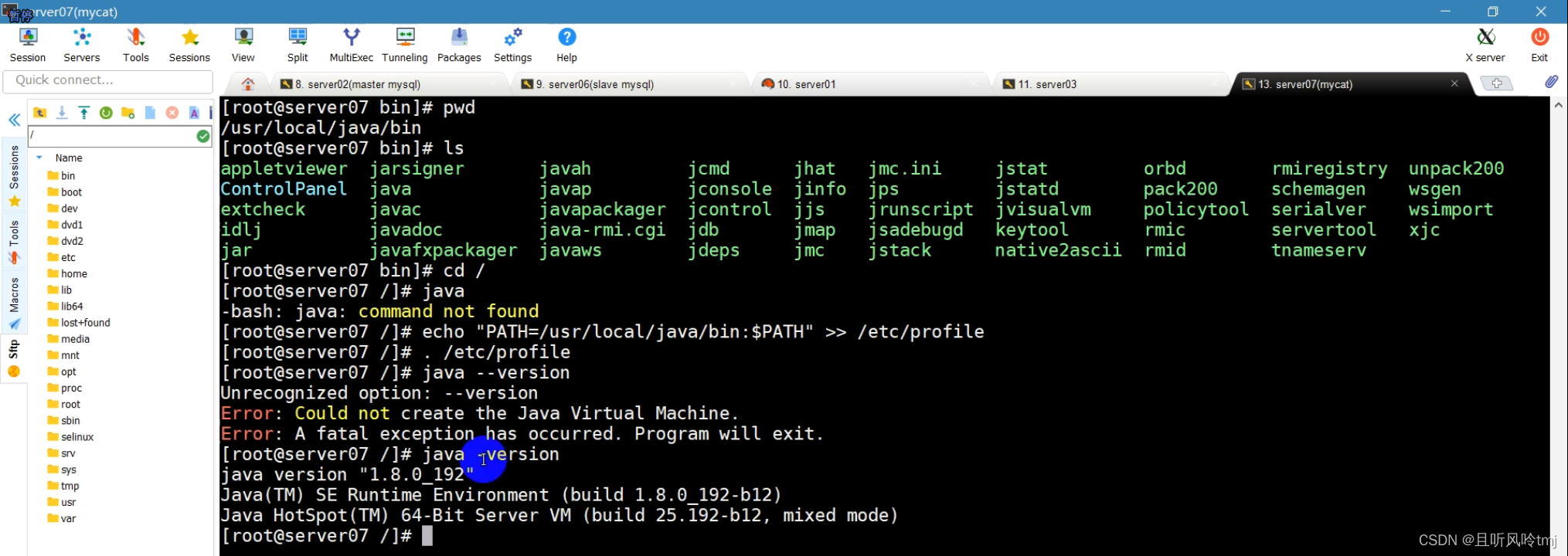The width and height of the screenshot is (1568, 556).
Task: Click the SFTP rename 'A' file icon
Action: (x=194, y=113)
